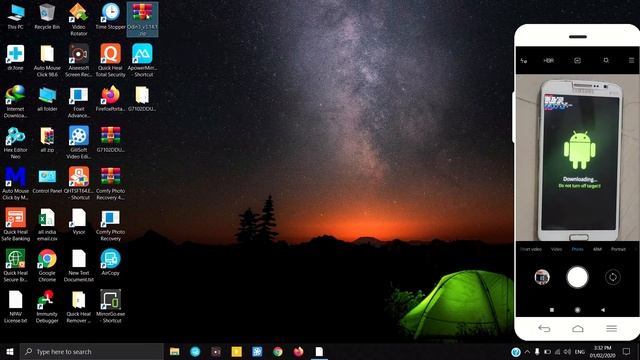Launch Aiseesoft Screen Recorder shortcut
Viewport: 640px width, 360px height.
(x=79, y=60)
